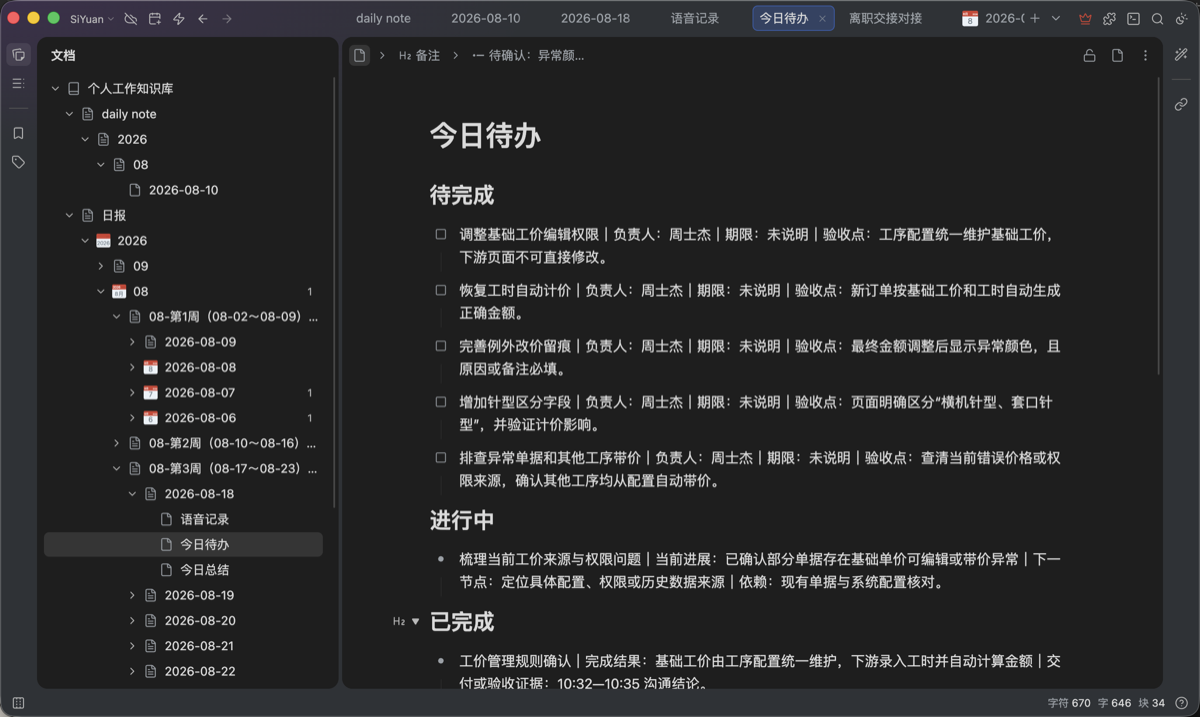Collapse the 已完成 heading fold arrow

pyautogui.click(x=416, y=622)
